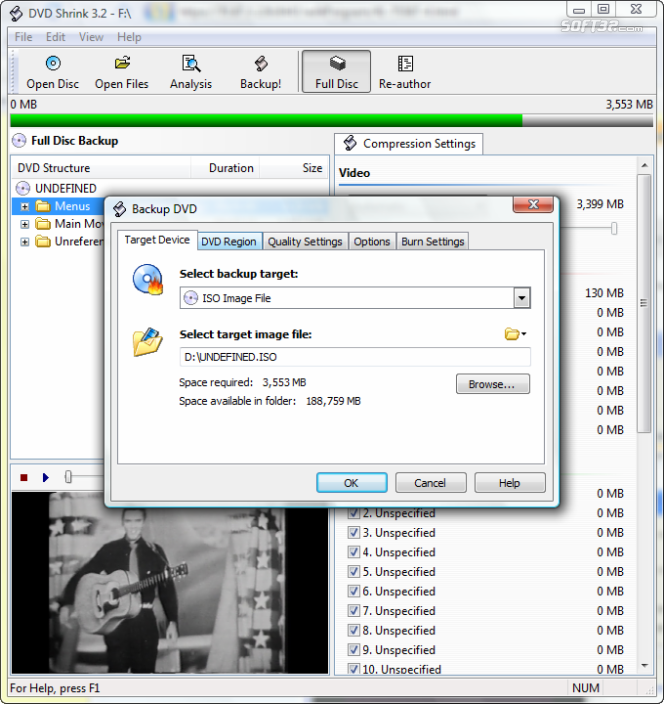Expand the Main Movie tree node
This screenshot has height=704, width=664.
coord(25,224)
